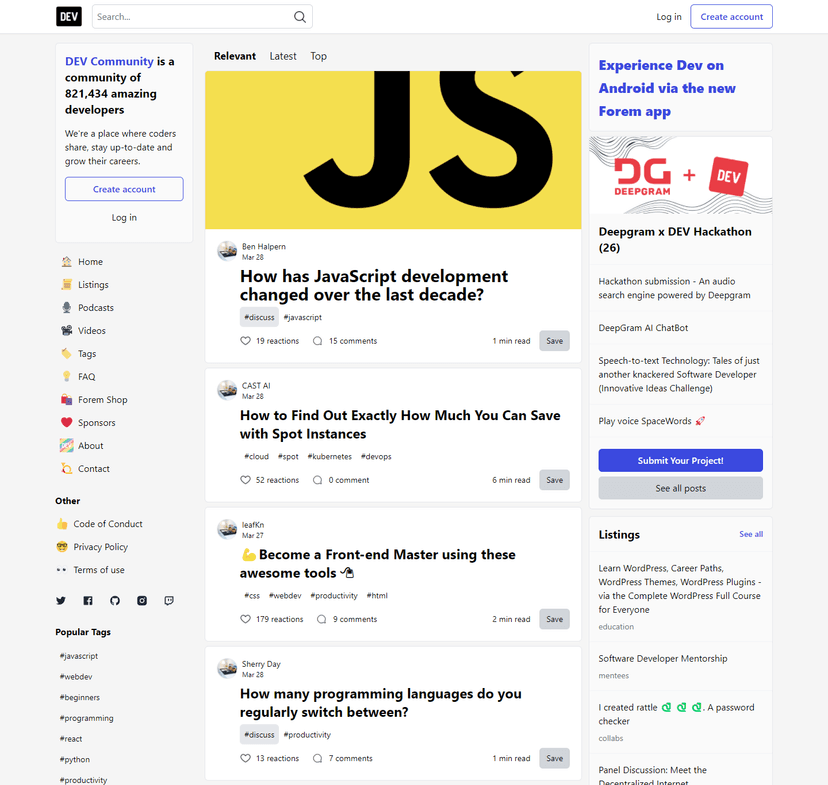This screenshot has height=785, width=828.
Task: Switch to the Relevant feed tab
Action: pyautogui.click(x=235, y=56)
